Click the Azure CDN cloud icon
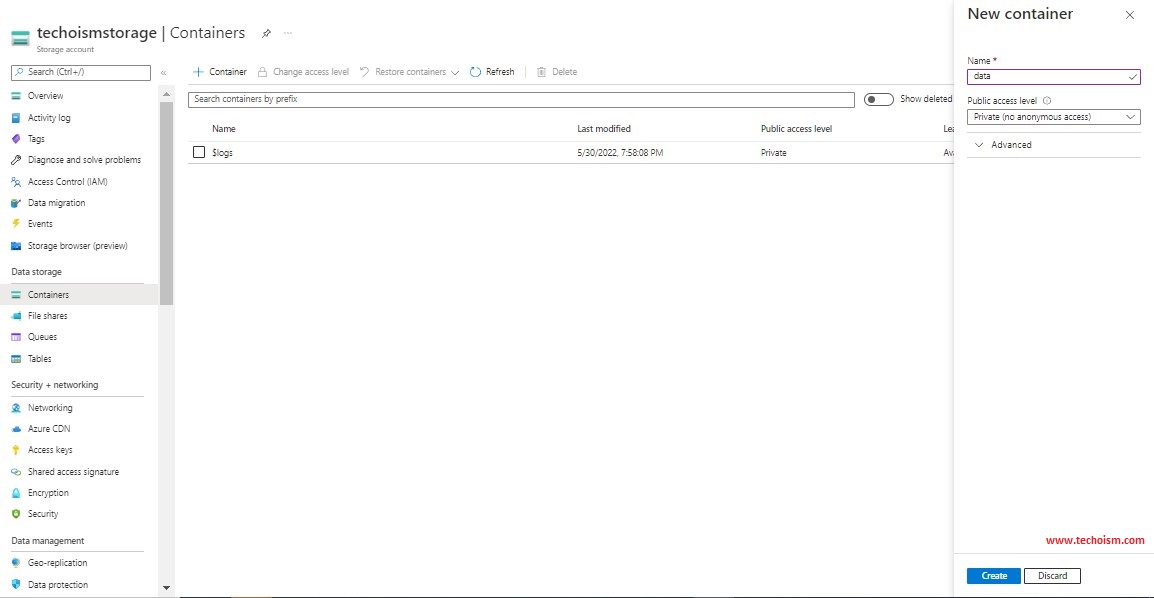Image resolution: width=1154 pixels, height=598 pixels. 16,429
